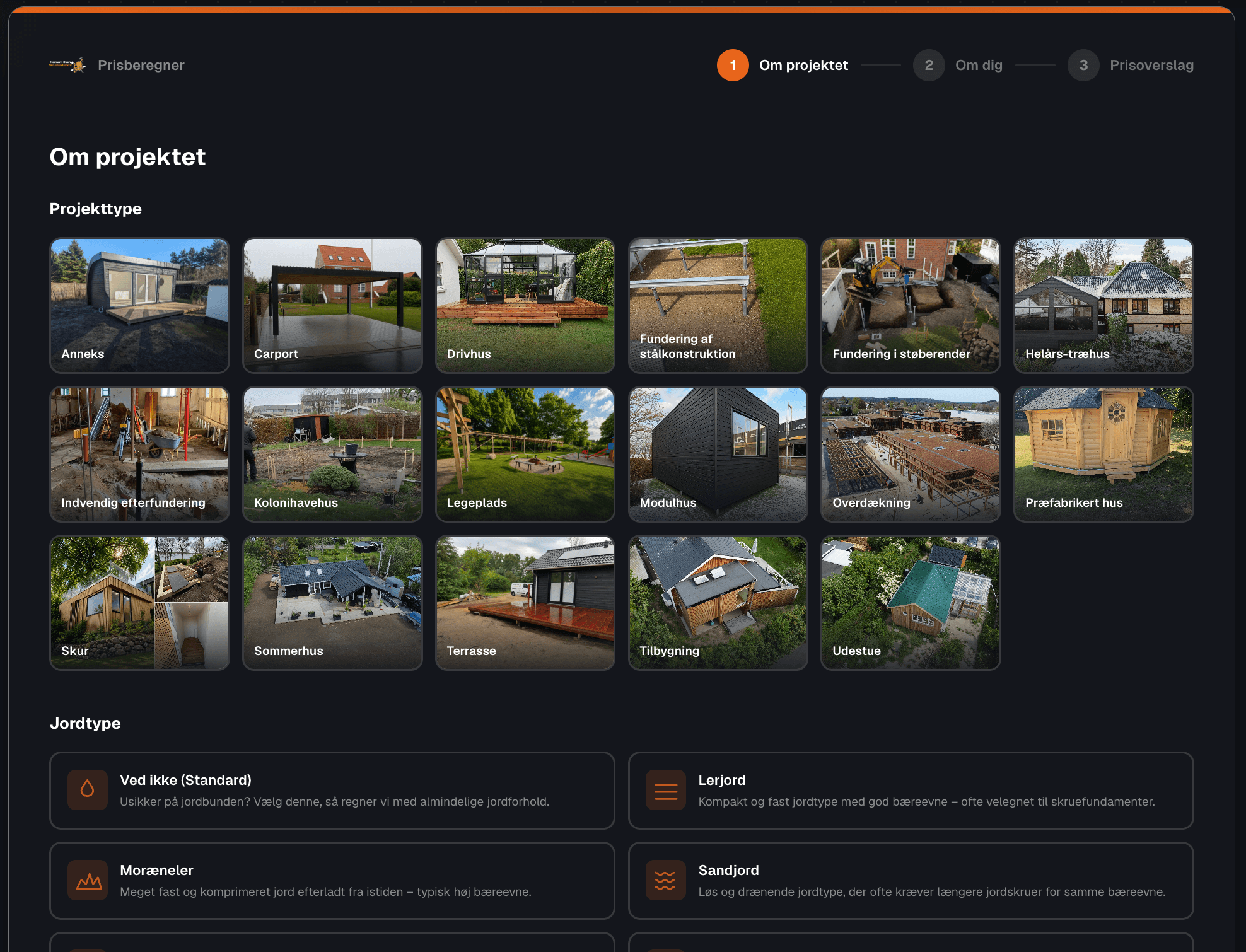Choose the Udestue project type
1246x952 pixels.
coord(911,603)
